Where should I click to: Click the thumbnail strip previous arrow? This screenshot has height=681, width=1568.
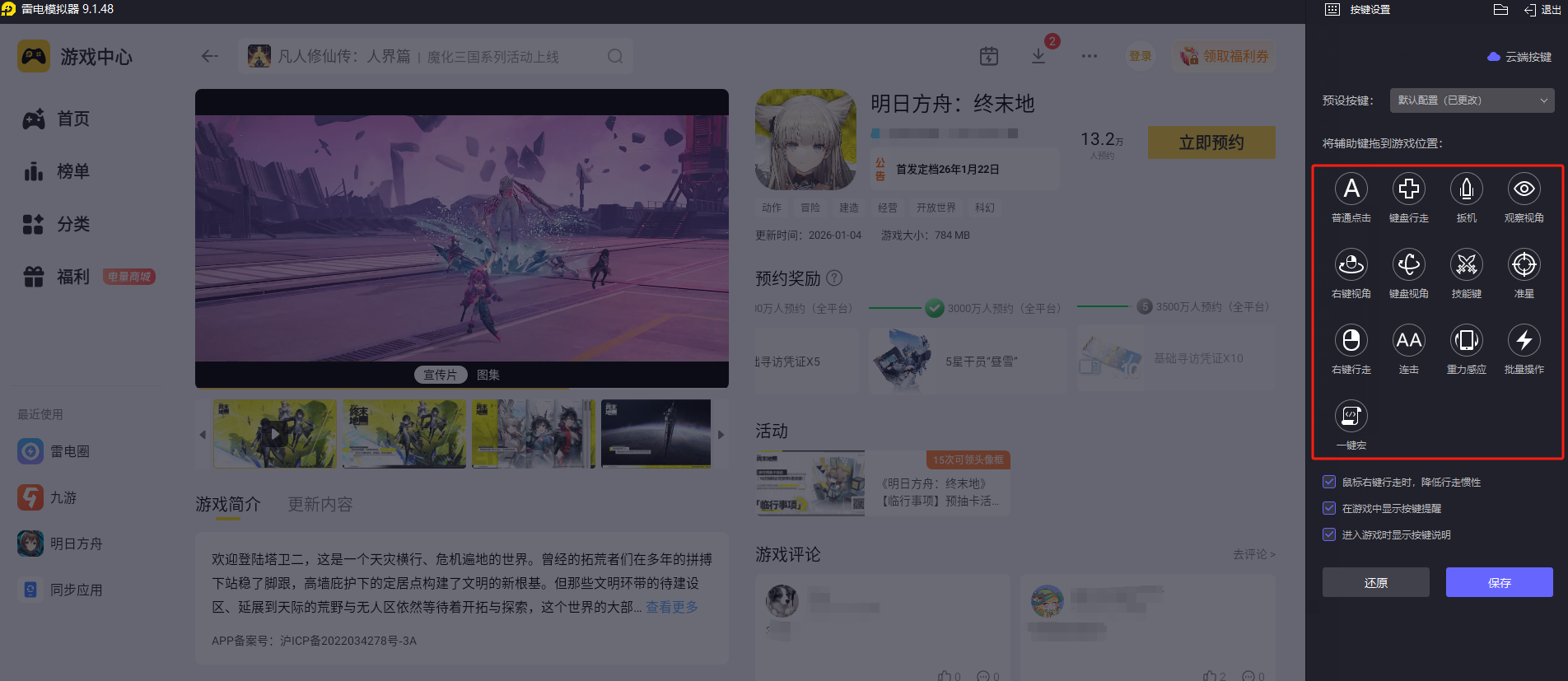click(203, 434)
